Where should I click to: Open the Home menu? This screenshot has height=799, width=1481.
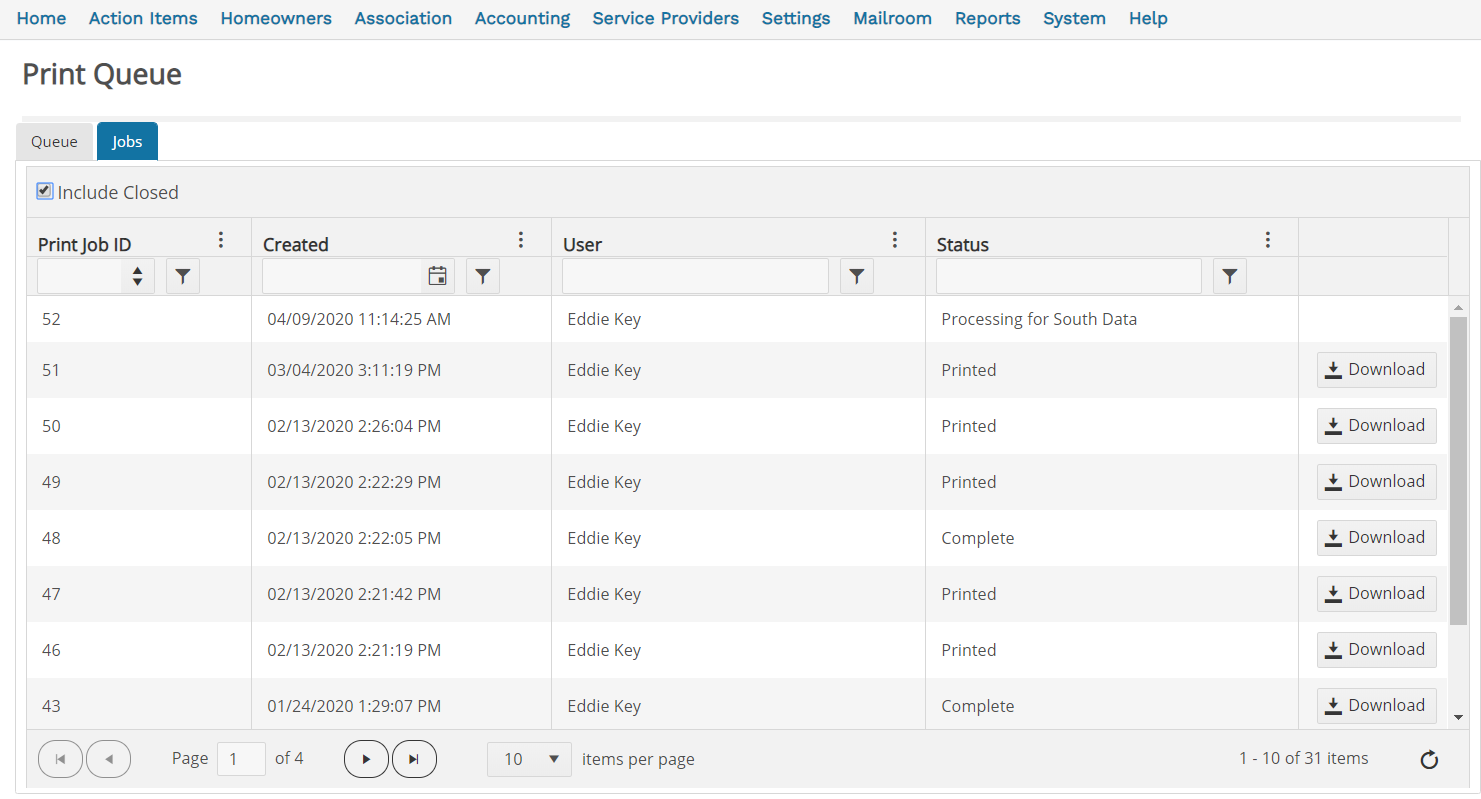41,18
